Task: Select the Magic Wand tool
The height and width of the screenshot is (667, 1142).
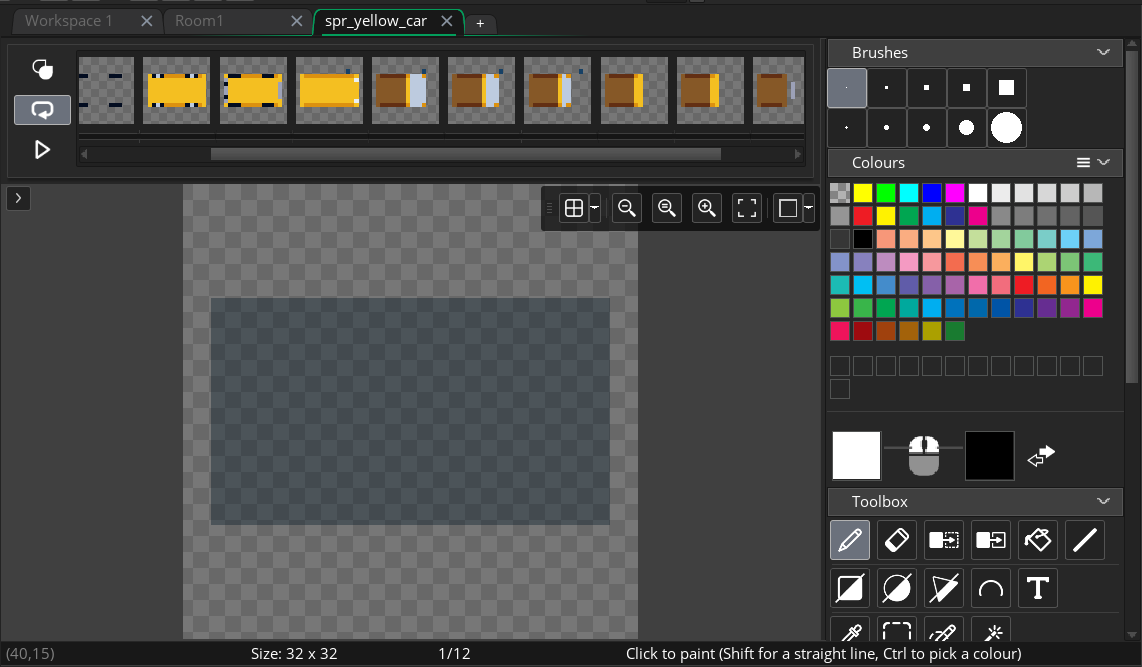Action: point(991,630)
